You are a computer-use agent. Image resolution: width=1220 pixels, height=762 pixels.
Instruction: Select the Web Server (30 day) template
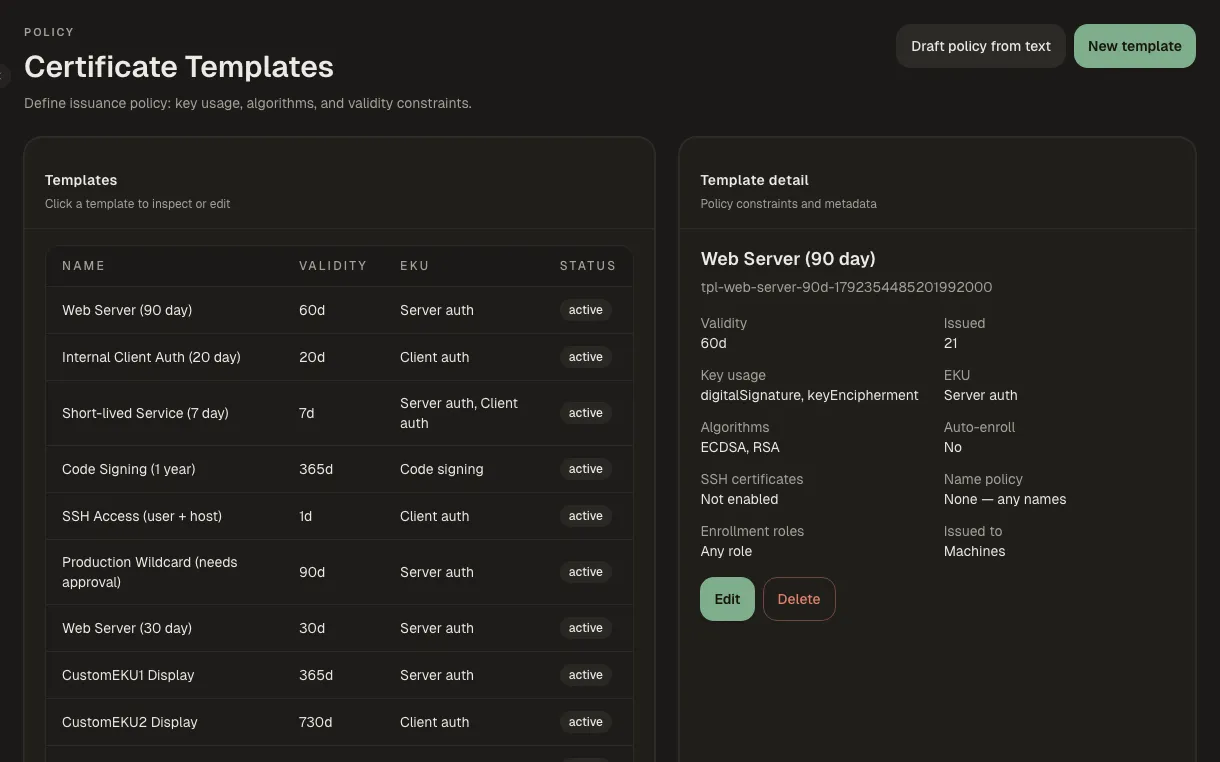(x=339, y=628)
